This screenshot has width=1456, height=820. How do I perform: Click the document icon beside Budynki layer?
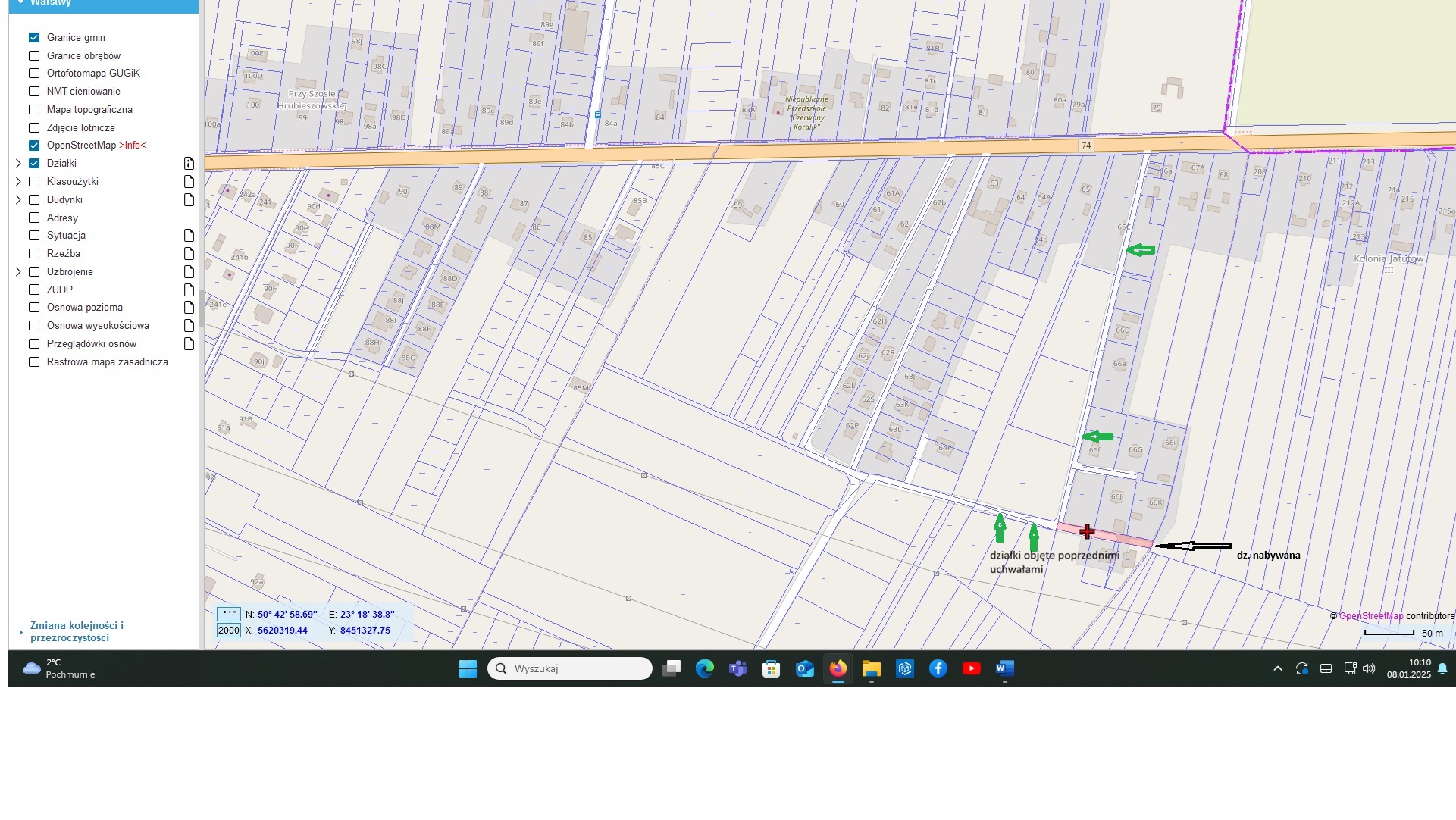pos(189,200)
